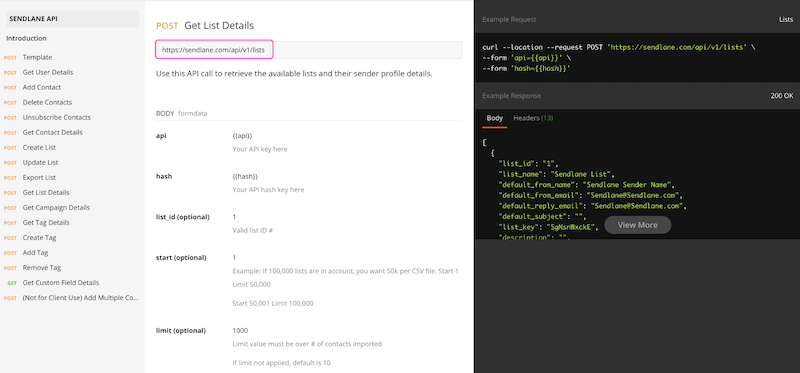The image size is (800, 373).
Task: Open Get Contact Details endpoint
Action: point(53,132)
